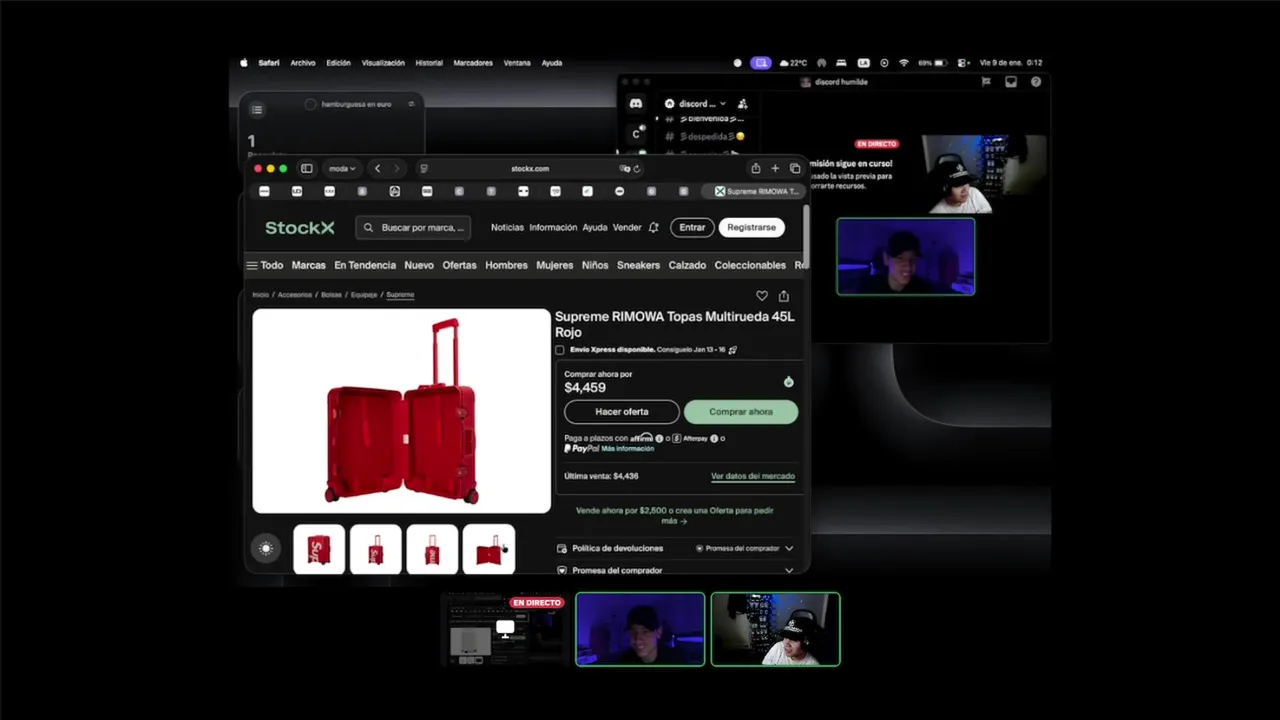Favorite the product with the heart icon

coord(762,296)
